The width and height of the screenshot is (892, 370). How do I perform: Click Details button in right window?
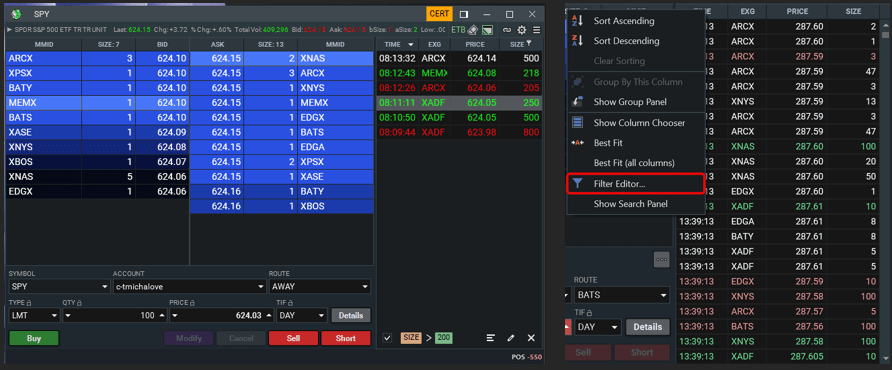point(647,327)
